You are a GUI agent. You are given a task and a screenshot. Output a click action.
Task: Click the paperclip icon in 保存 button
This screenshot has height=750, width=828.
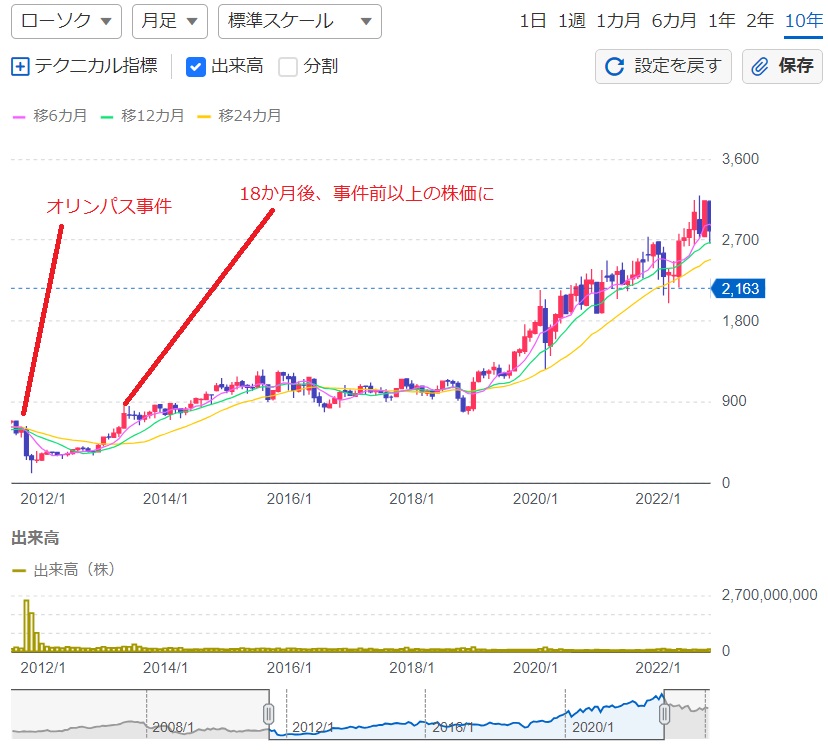[761, 67]
